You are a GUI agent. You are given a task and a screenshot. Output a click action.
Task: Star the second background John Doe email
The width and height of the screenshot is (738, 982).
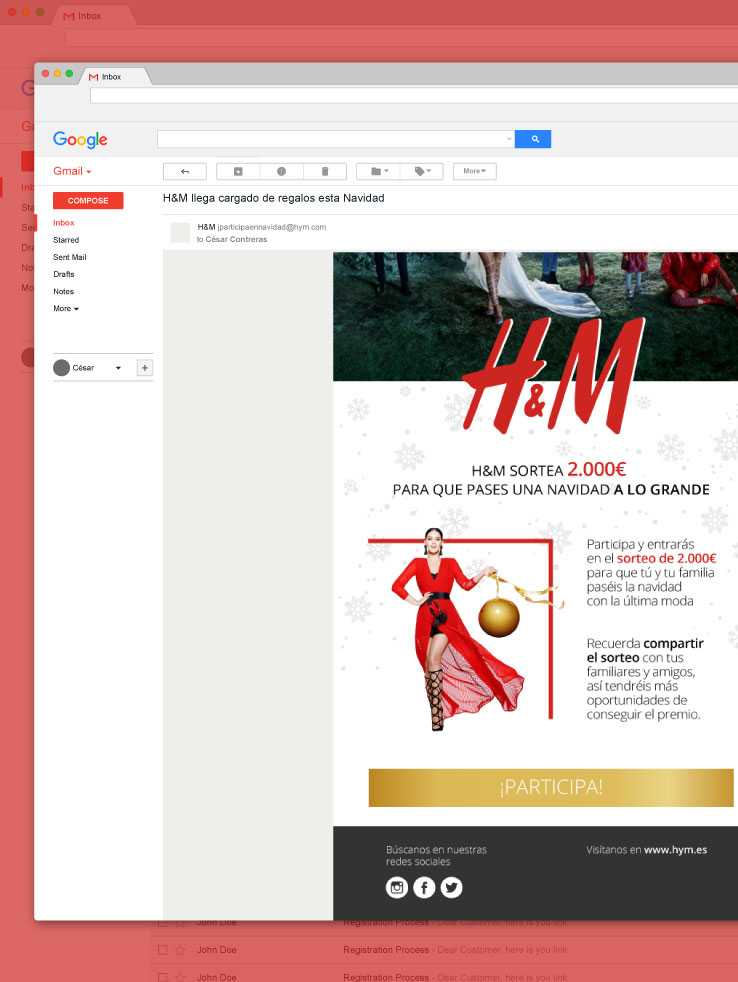[180, 950]
